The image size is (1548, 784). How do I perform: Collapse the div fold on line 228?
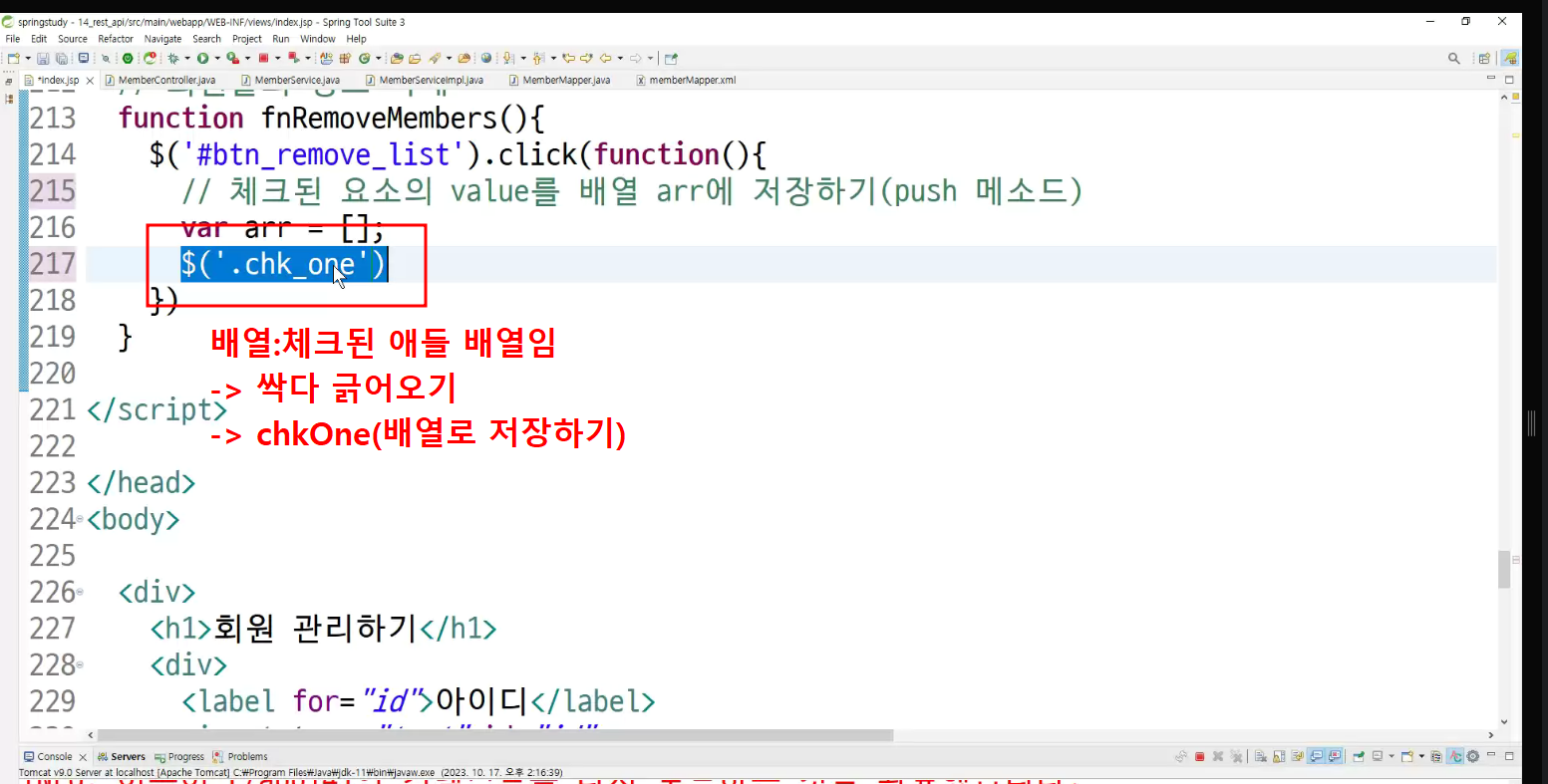pyautogui.click(x=80, y=664)
